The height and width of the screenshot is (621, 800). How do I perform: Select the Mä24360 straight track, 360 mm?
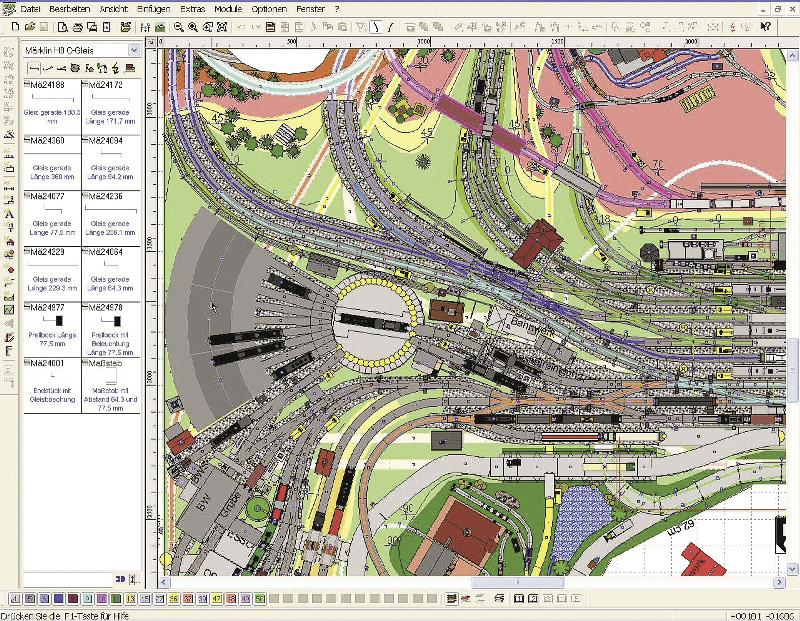(x=51, y=157)
